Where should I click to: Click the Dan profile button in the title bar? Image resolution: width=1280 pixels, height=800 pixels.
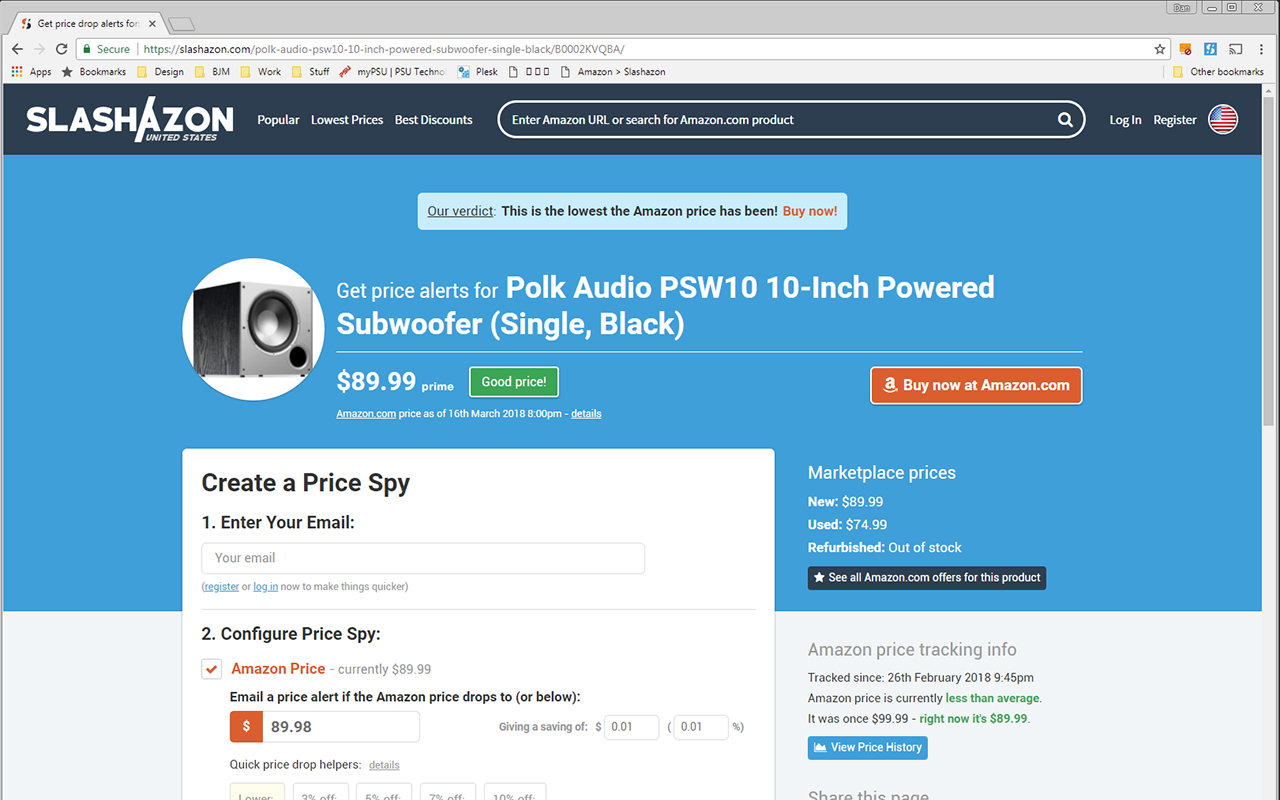tap(1182, 7)
